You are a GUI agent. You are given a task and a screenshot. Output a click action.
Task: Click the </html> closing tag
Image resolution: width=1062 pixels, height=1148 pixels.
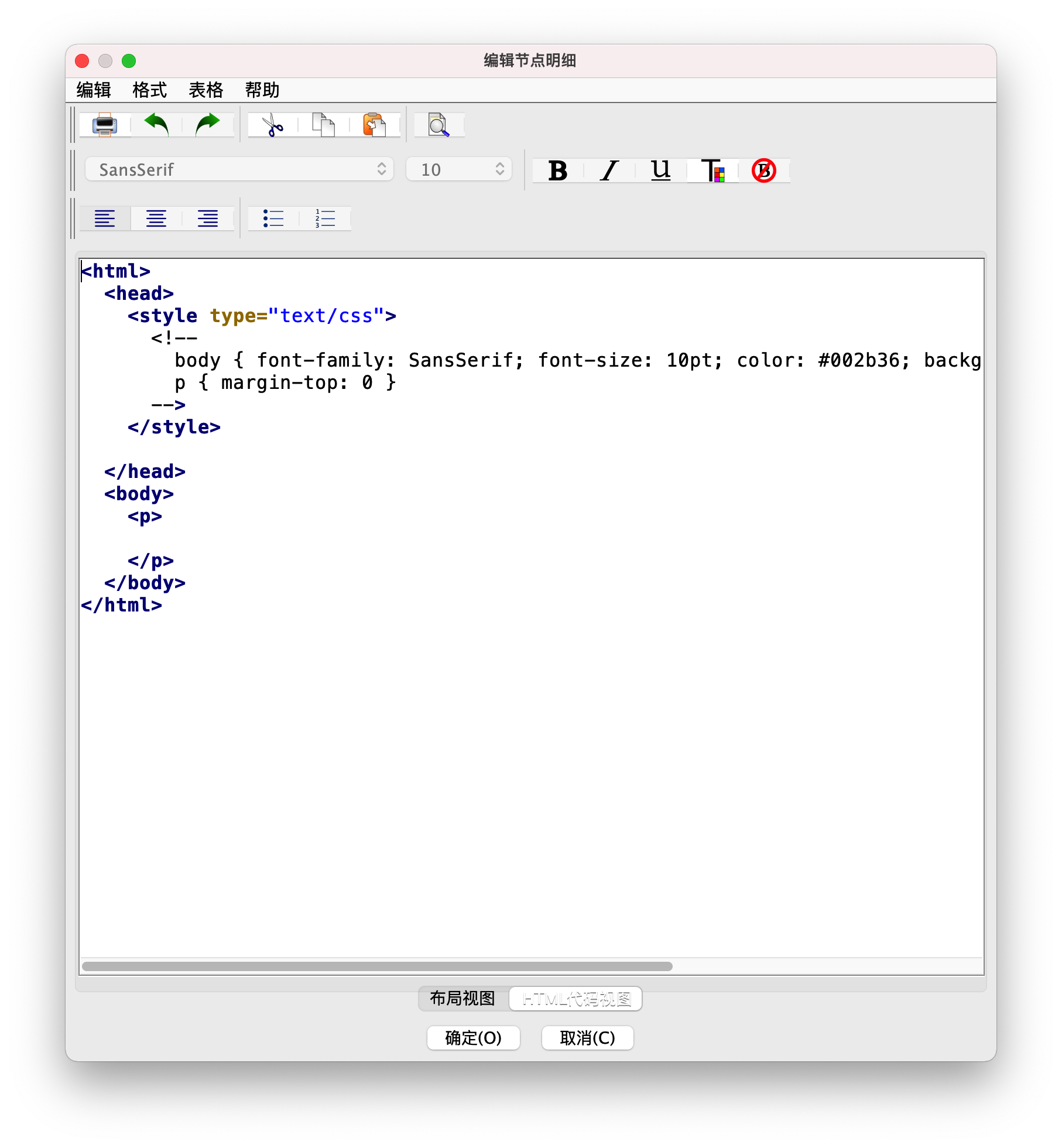pyautogui.click(x=122, y=605)
